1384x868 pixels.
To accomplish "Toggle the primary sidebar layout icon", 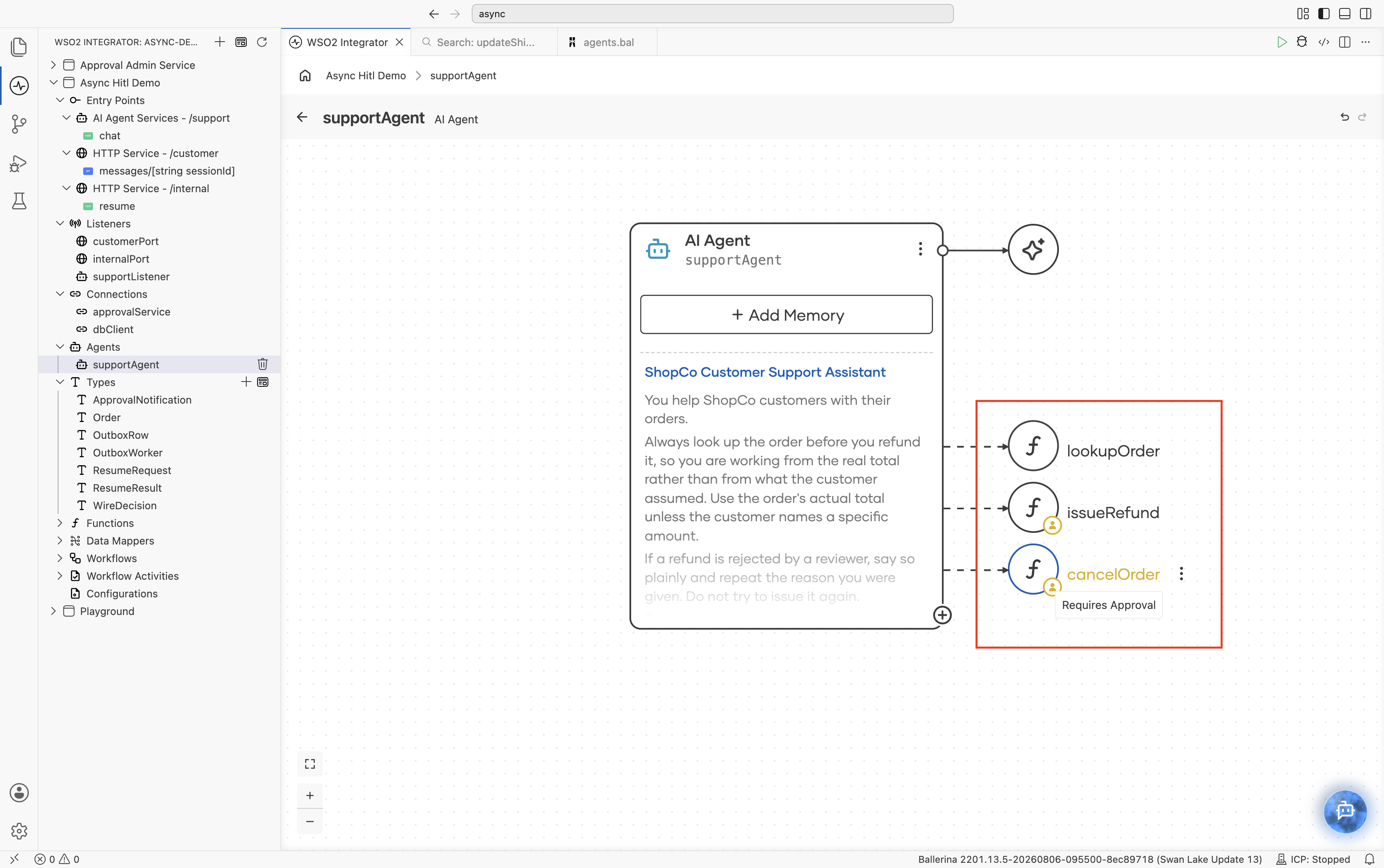I will tap(1324, 14).
